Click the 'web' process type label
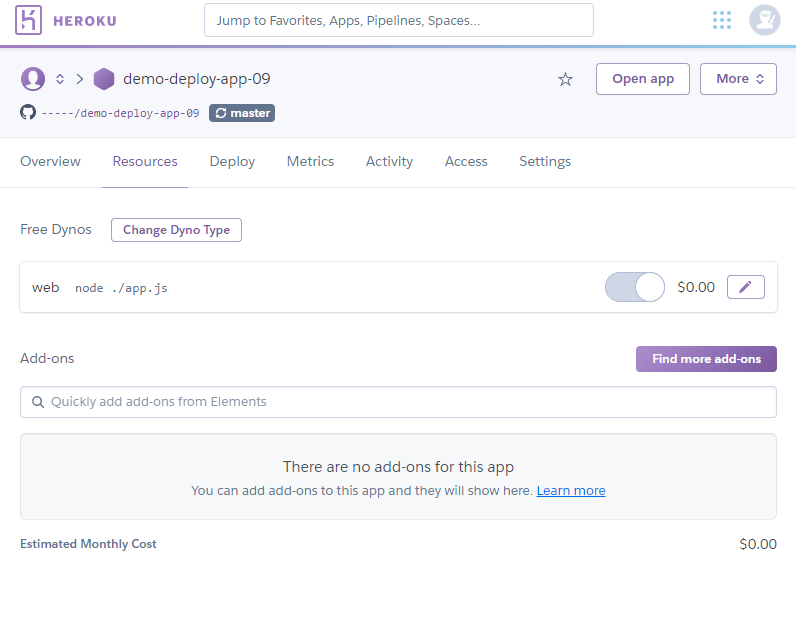The height and width of the screenshot is (629, 796). [46, 287]
